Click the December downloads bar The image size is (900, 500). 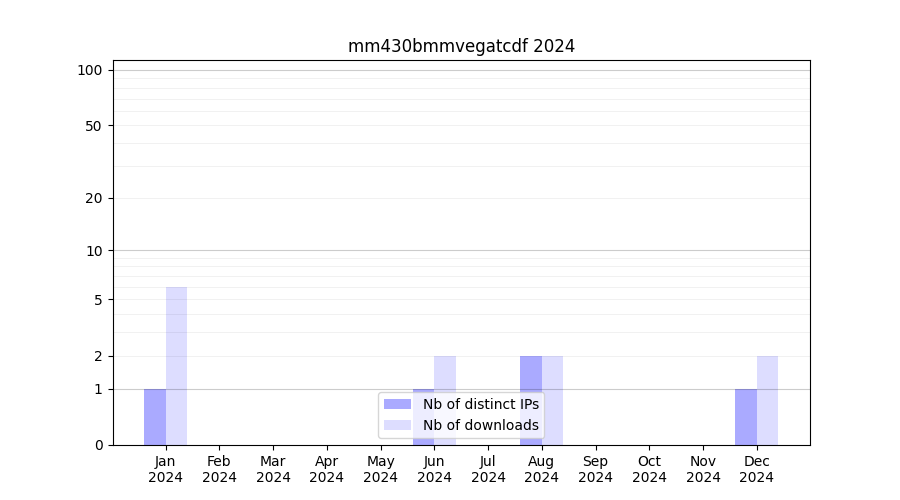pyautogui.click(x=767, y=400)
